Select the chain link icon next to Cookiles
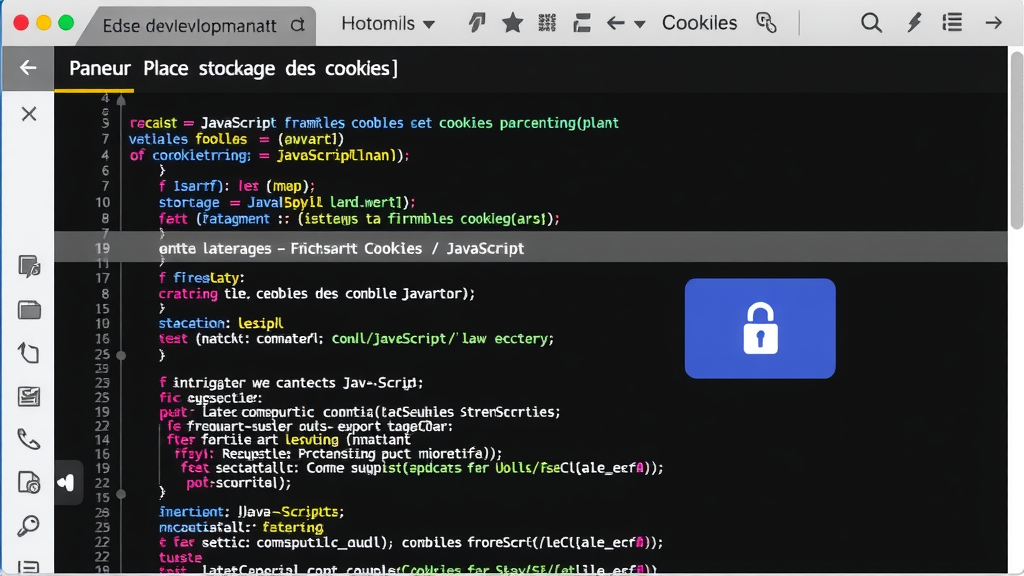This screenshot has width=1024, height=576. pos(766,22)
